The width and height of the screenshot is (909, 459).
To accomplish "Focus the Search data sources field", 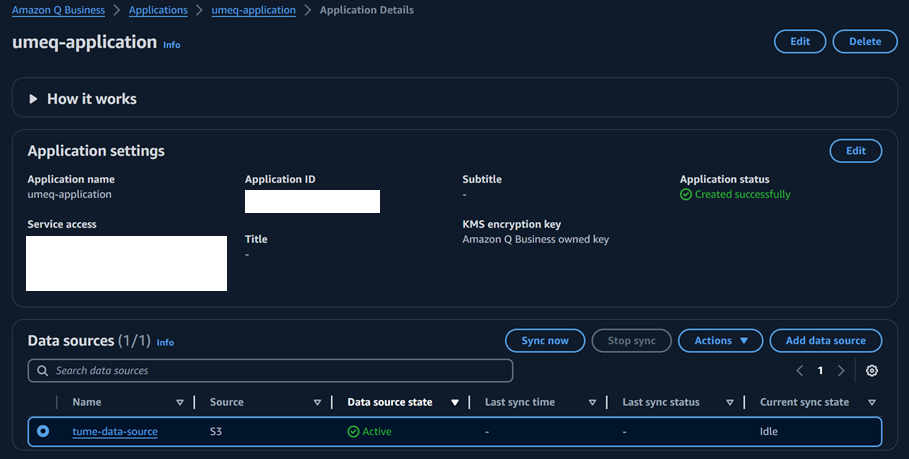I will [270, 371].
